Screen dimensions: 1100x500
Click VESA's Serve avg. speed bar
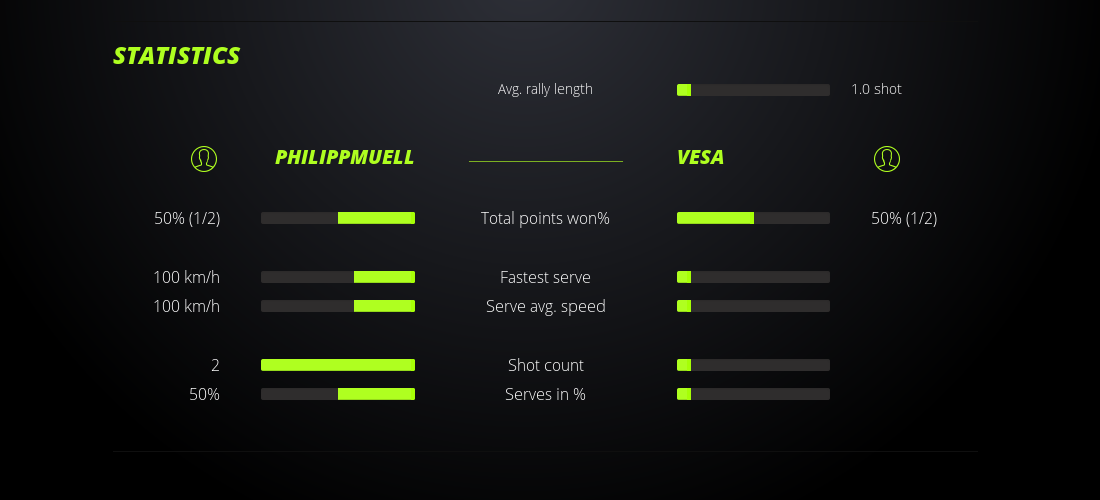[753, 306]
